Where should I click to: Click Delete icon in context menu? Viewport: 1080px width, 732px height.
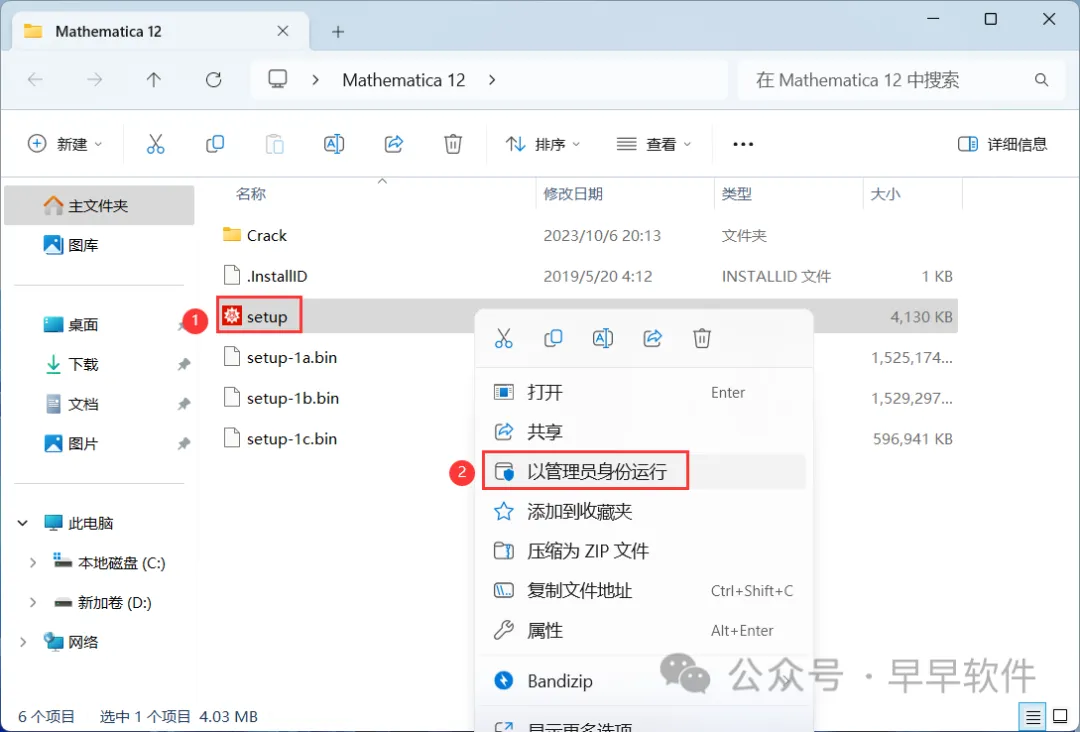pyautogui.click(x=702, y=338)
